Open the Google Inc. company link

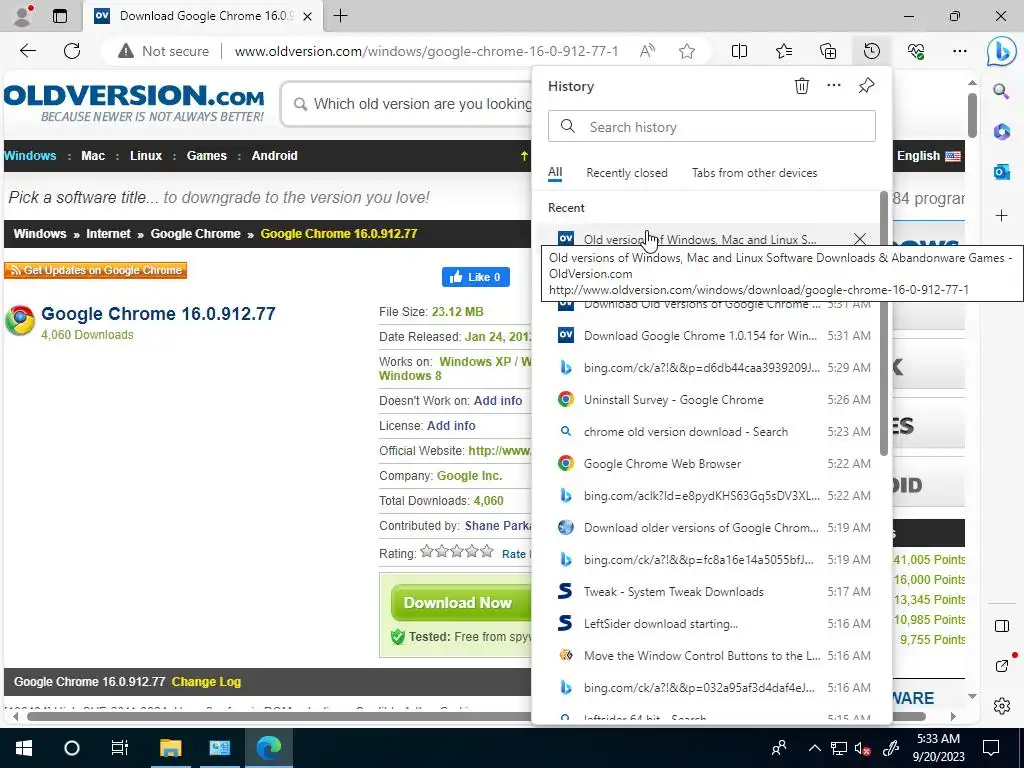pyautogui.click(x=470, y=475)
